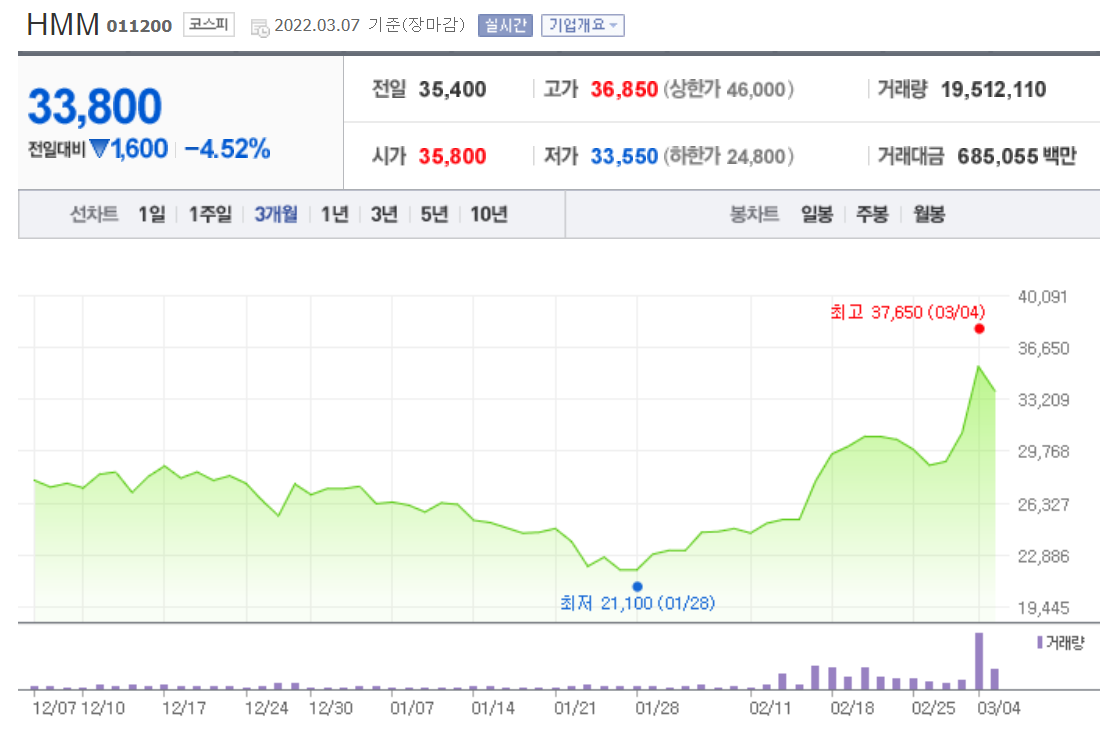
Task: Switch to 월봉 candlestick chart
Action: click(929, 214)
